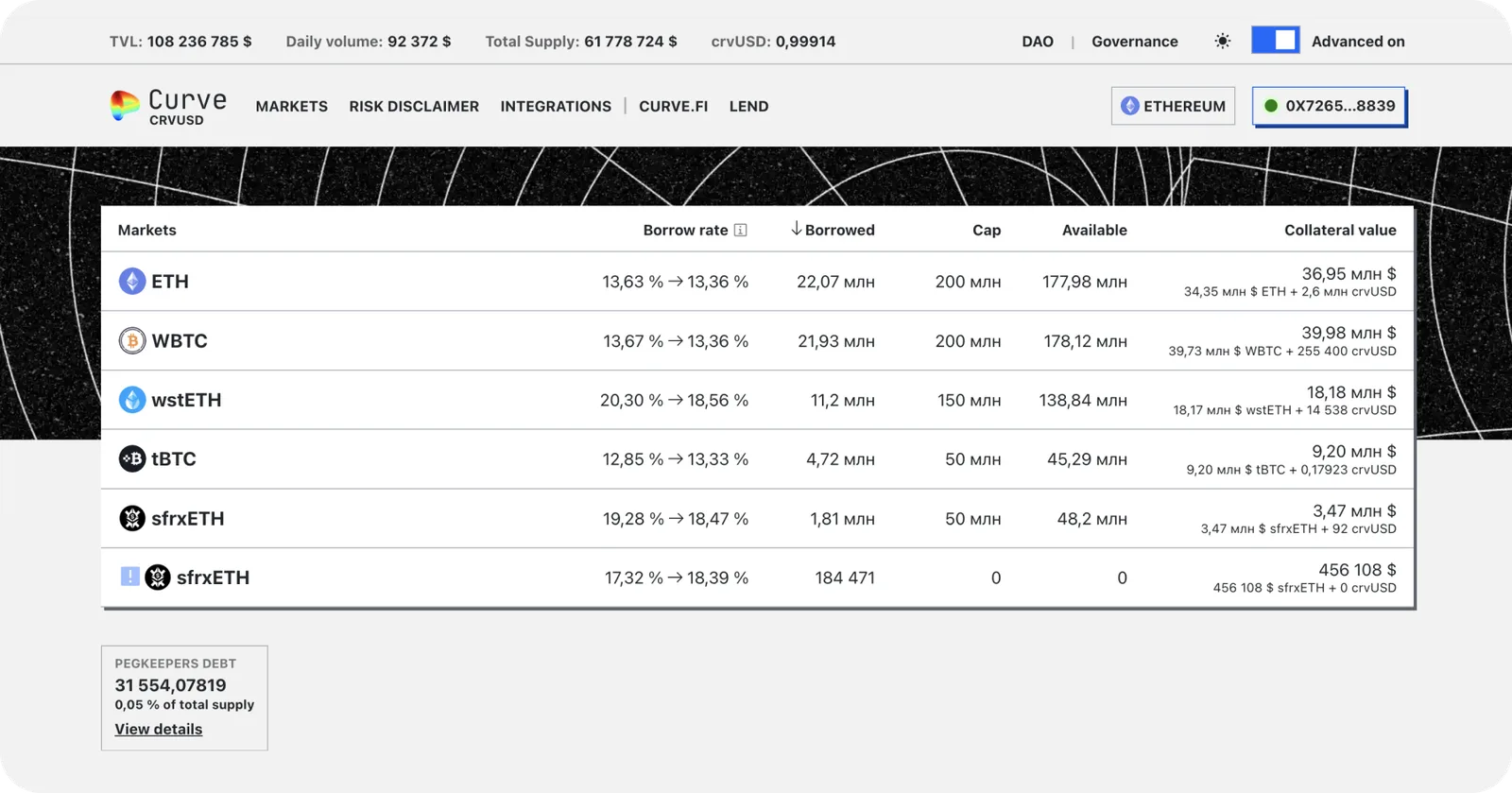This screenshot has width=1512, height=793.
Task: Click the sfrxETH icon in 19,28 % row
Action: 132,518
